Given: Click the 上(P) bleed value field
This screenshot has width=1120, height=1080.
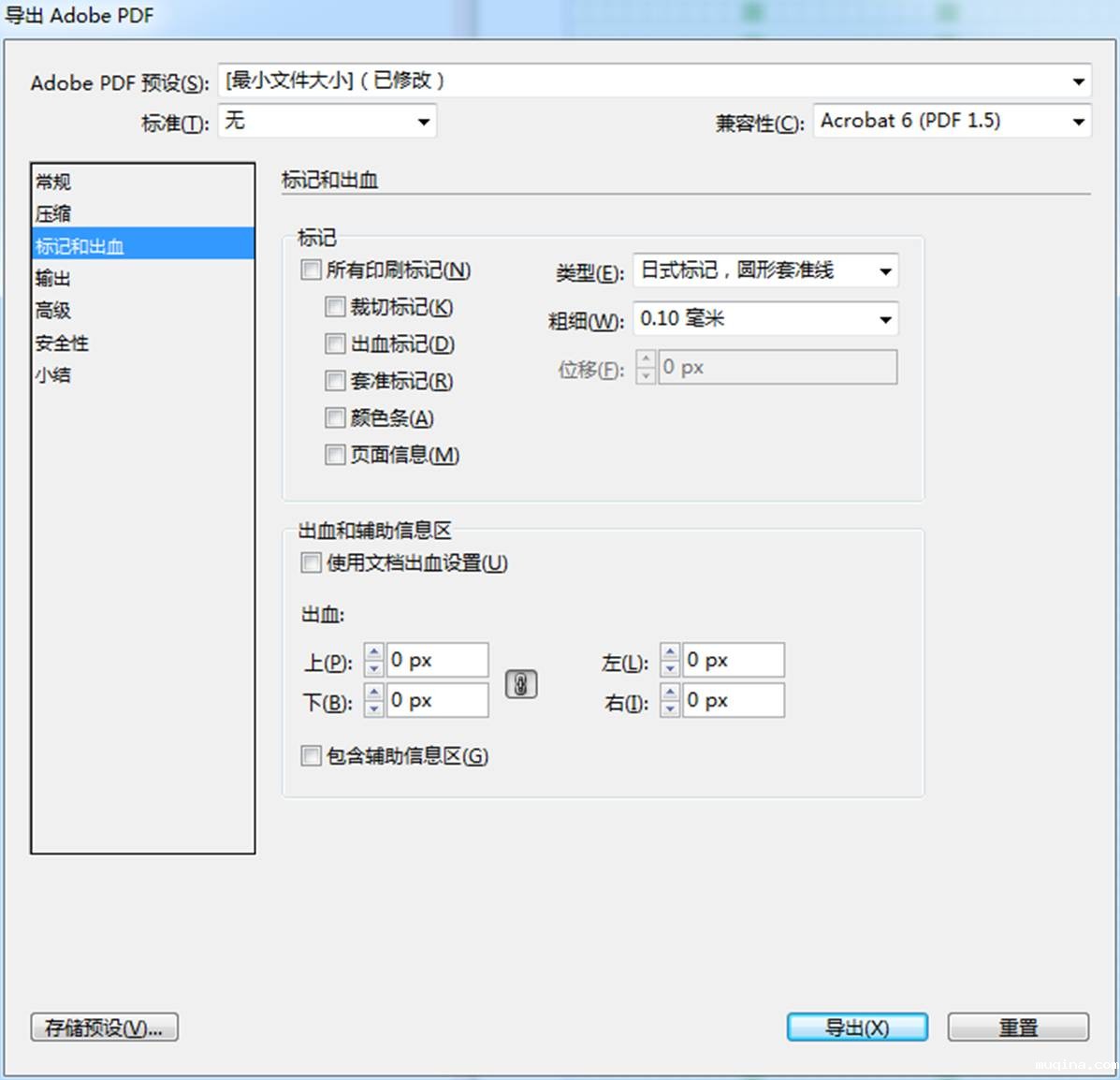Looking at the screenshot, I should click(x=436, y=661).
